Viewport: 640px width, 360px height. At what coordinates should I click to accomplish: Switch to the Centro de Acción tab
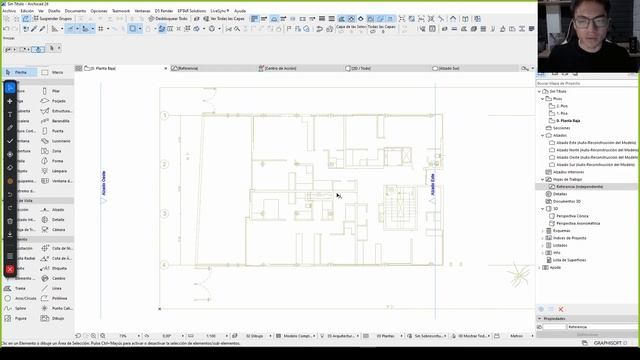pos(300,69)
